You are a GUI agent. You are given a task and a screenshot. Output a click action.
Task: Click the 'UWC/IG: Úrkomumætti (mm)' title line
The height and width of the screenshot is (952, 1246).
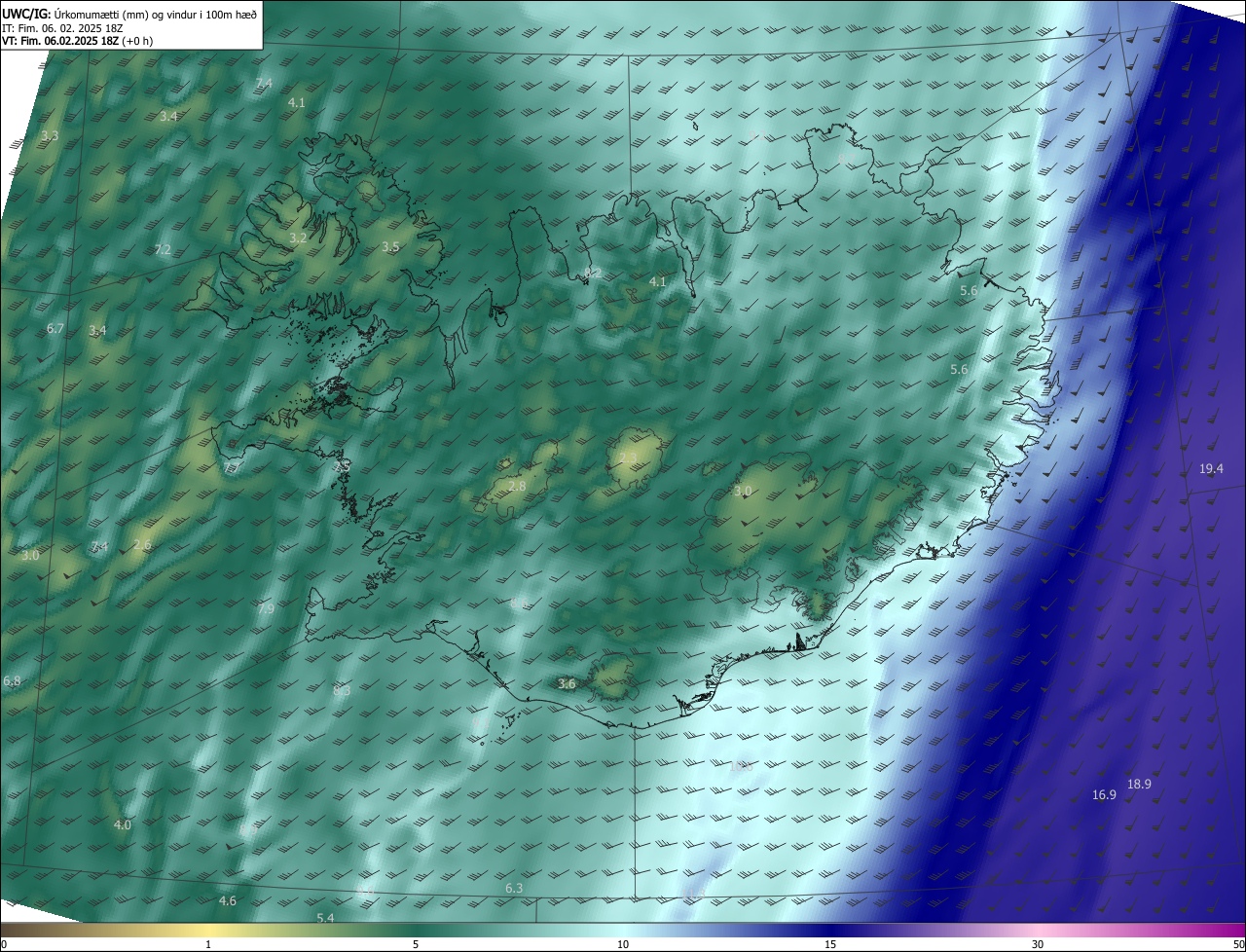click(129, 14)
